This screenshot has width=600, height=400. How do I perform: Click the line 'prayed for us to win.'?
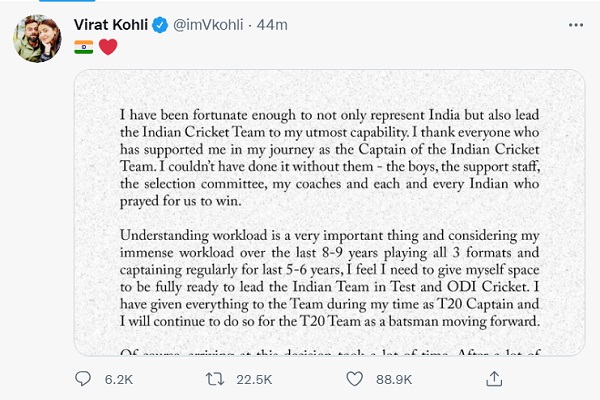[x=174, y=199]
